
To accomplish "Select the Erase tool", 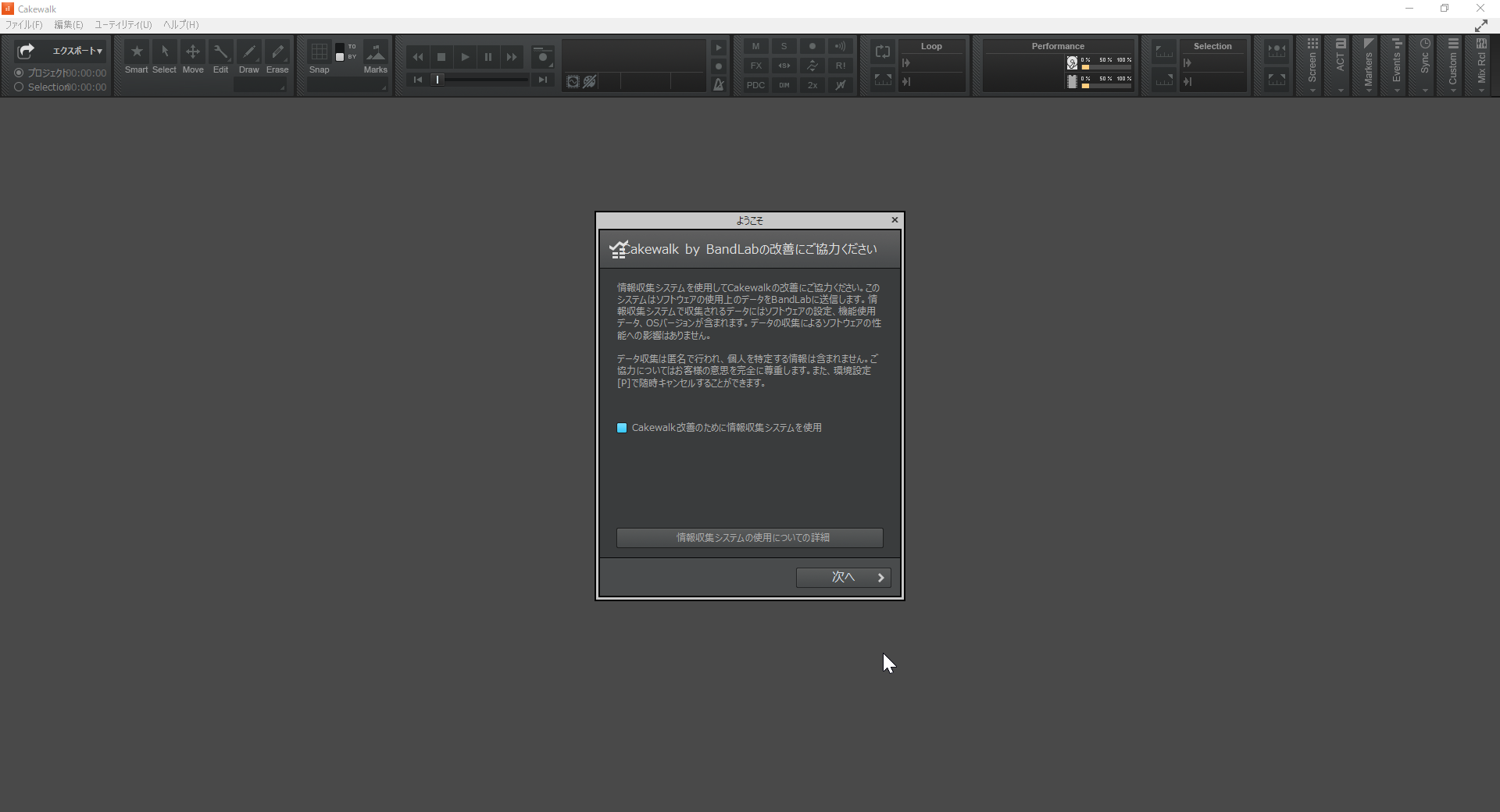I will click(x=277, y=52).
